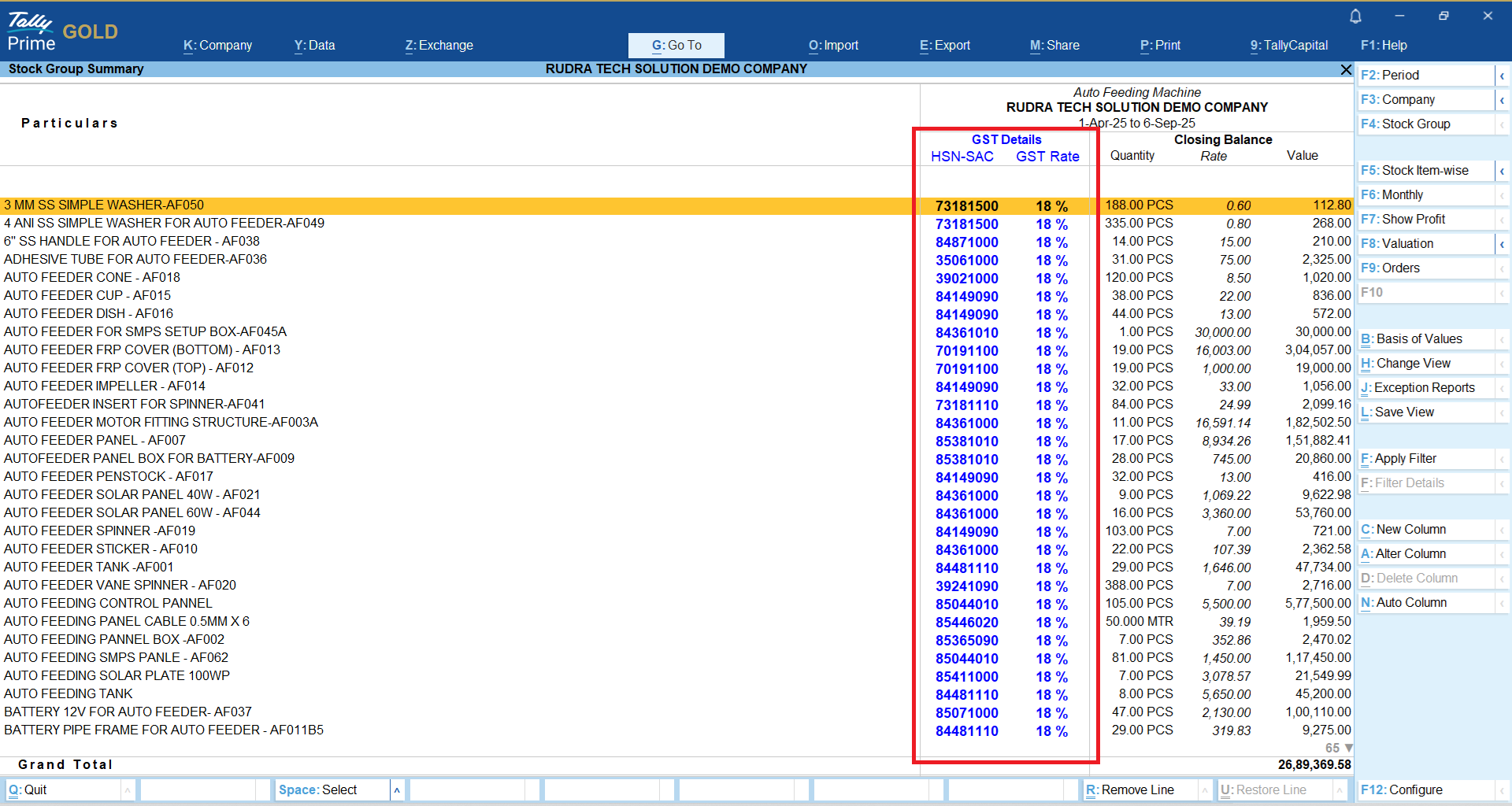Close the Stock Group Summary report

click(1346, 70)
